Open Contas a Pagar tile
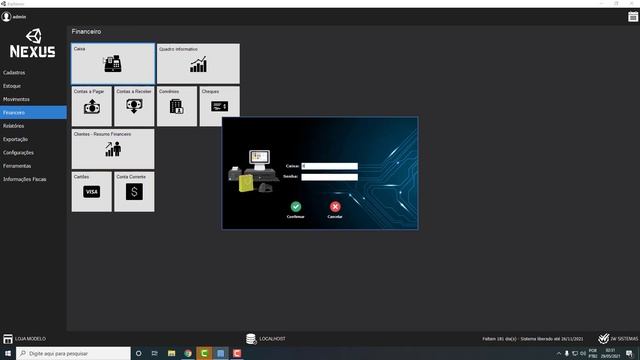The image size is (640, 360). (x=92, y=106)
